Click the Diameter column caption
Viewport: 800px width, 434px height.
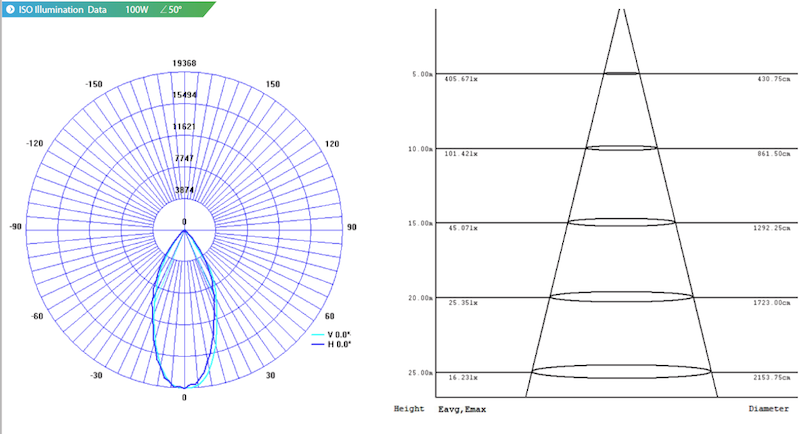pyautogui.click(x=769, y=409)
